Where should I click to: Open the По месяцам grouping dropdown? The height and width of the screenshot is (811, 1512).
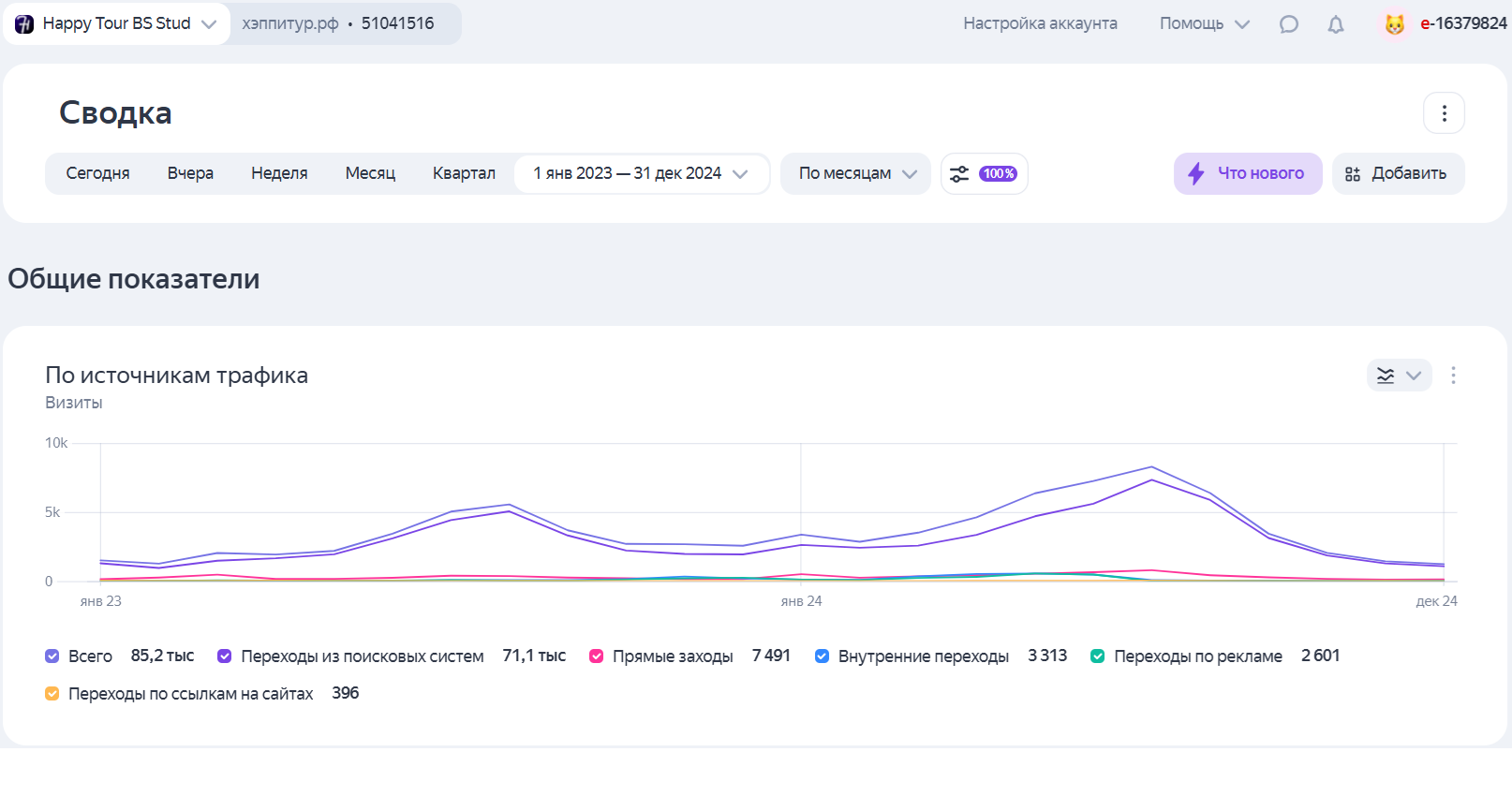855,174
